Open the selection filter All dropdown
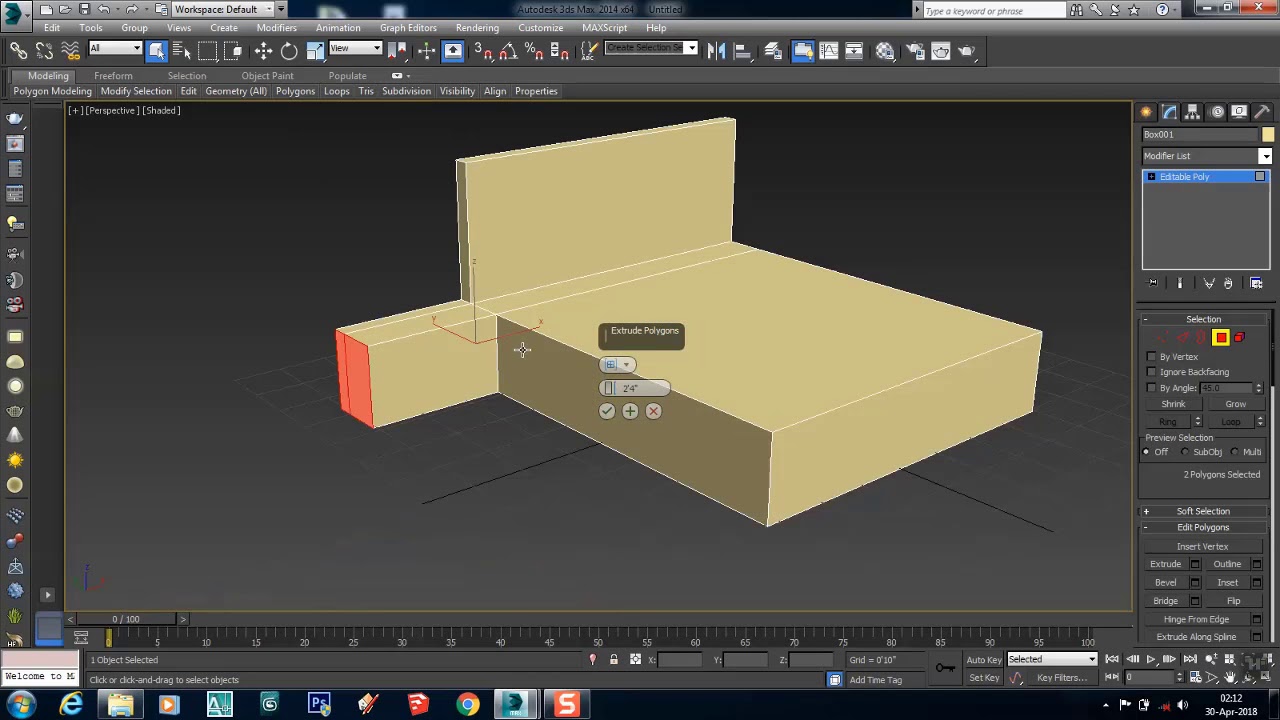This screenshot has height=720, width=1280. (115, 49)
